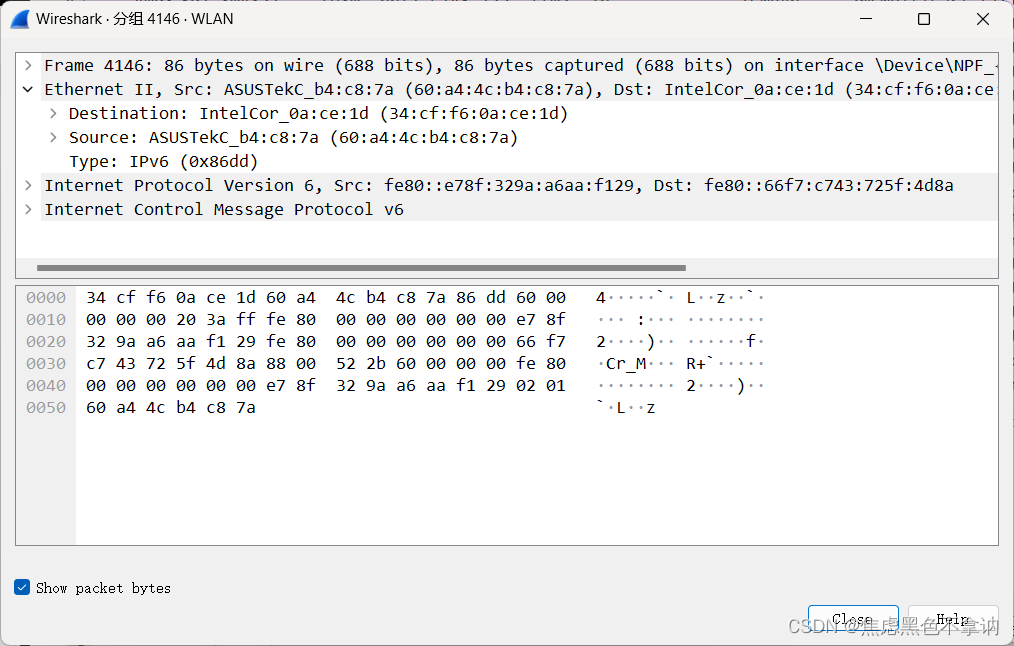Expand Internet Protocol Version 6 section
1014x646 pixels.
pyautogui.click(x=27, y=185)
